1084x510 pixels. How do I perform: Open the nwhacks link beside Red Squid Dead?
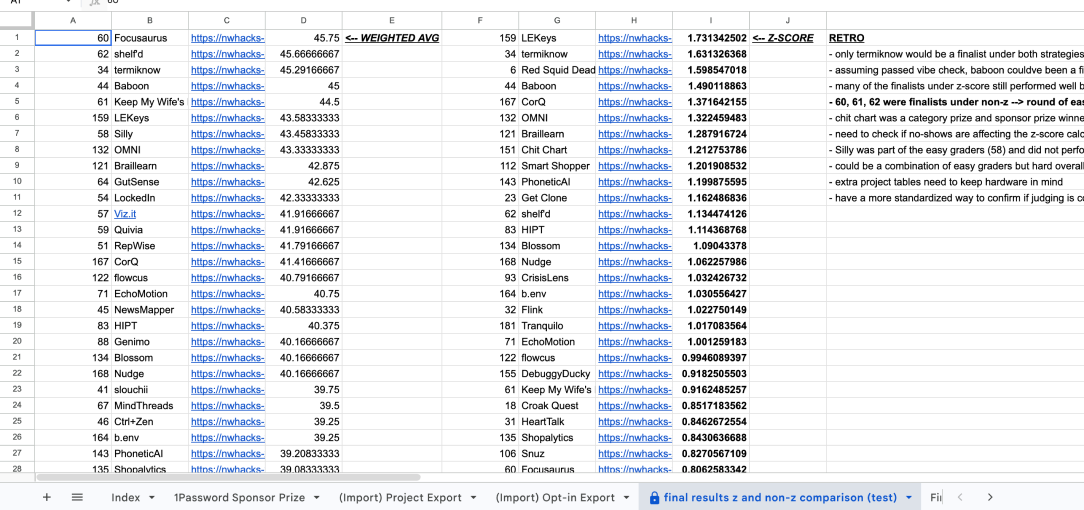[635, 70]
